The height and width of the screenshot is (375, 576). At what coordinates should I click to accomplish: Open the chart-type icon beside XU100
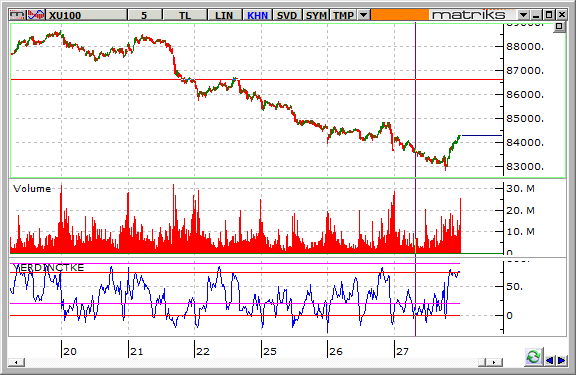point(36,15)
